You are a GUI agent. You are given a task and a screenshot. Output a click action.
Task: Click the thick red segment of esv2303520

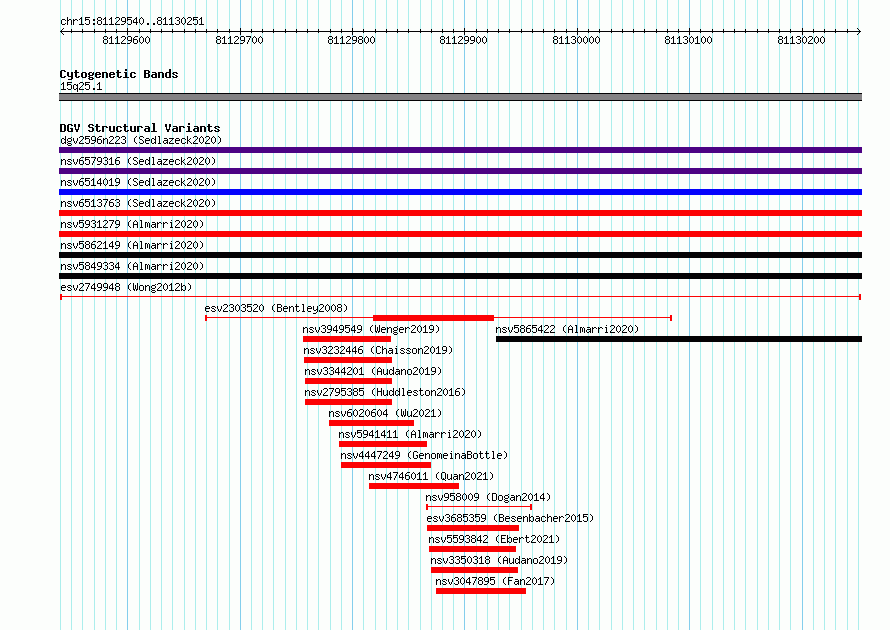tap(433, 318)
